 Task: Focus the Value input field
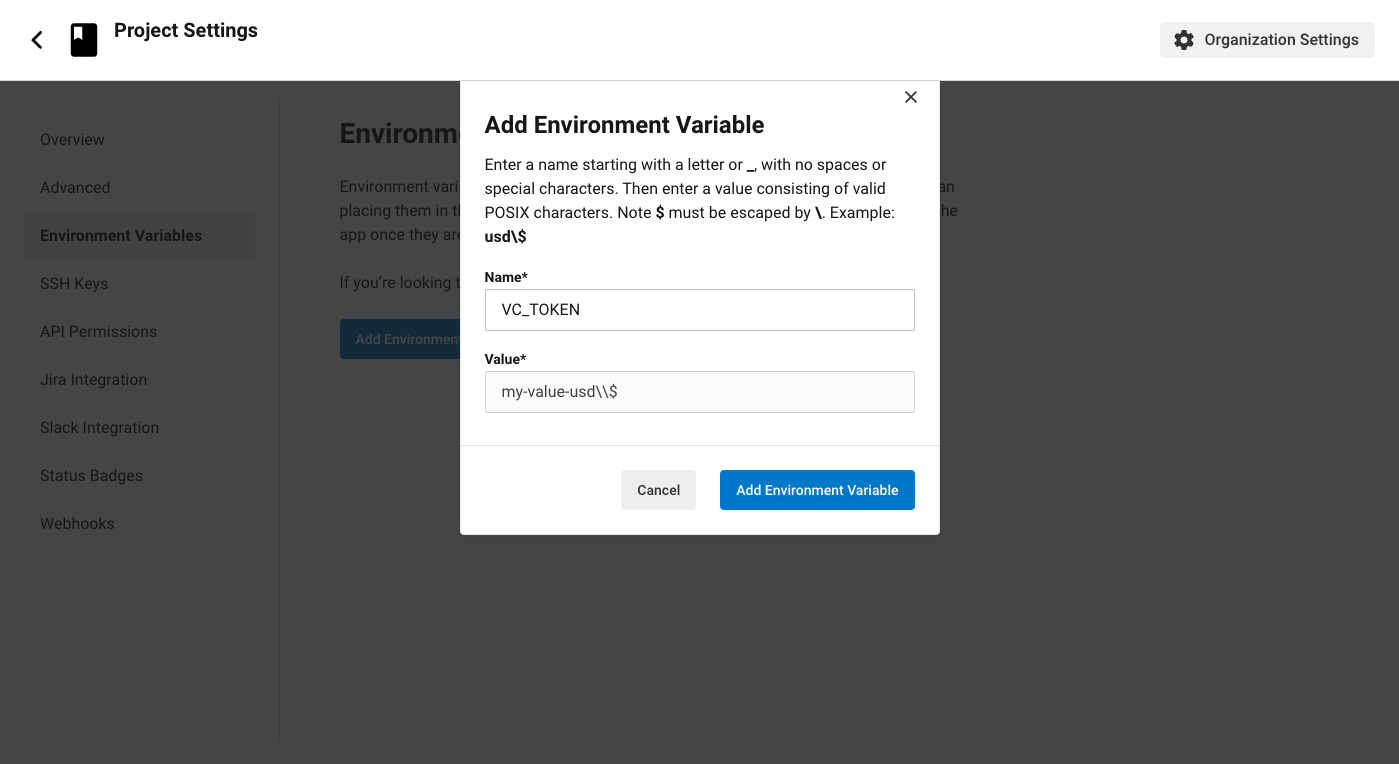coord(700,392)
